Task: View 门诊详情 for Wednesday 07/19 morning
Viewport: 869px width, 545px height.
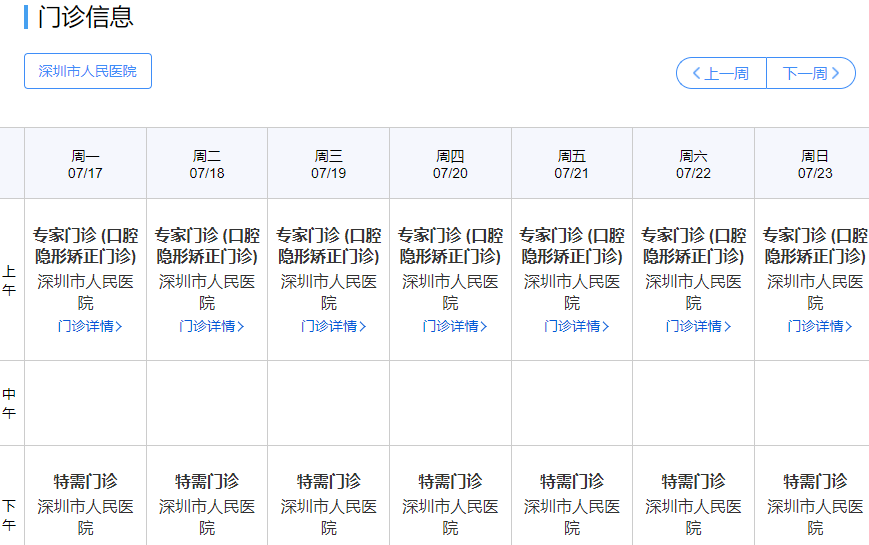Action: pos(333,326)
